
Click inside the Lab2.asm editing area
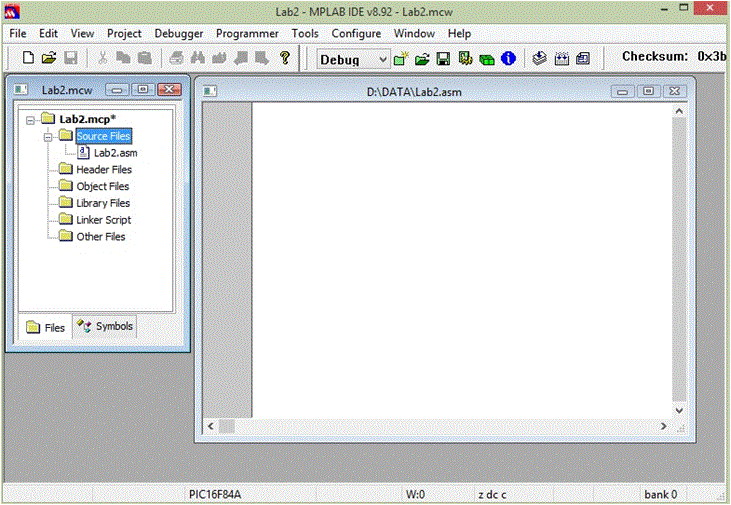tap(462, 260)
